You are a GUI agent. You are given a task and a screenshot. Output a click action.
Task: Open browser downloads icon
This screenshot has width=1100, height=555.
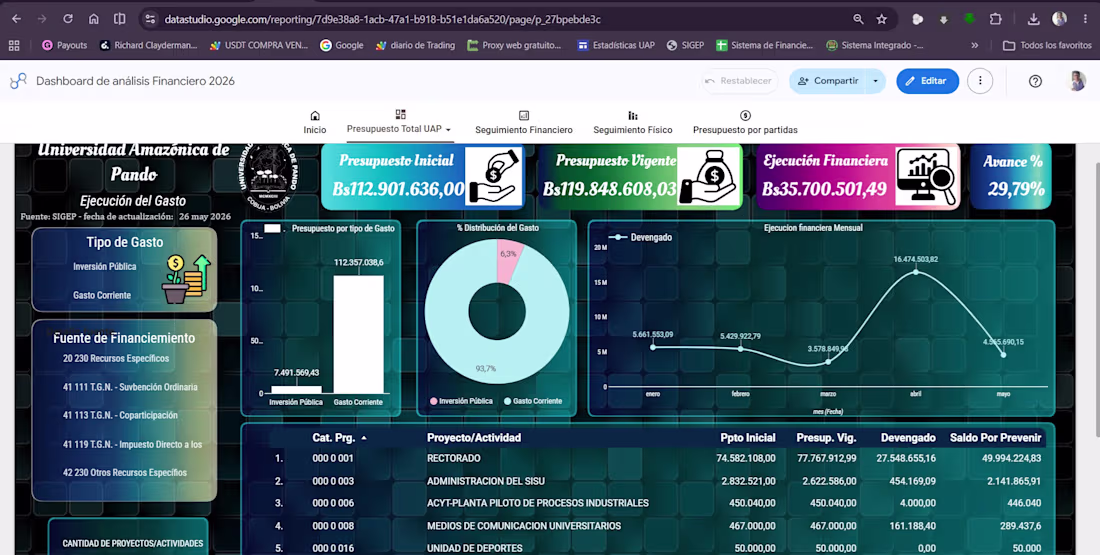coord(1033,19)
